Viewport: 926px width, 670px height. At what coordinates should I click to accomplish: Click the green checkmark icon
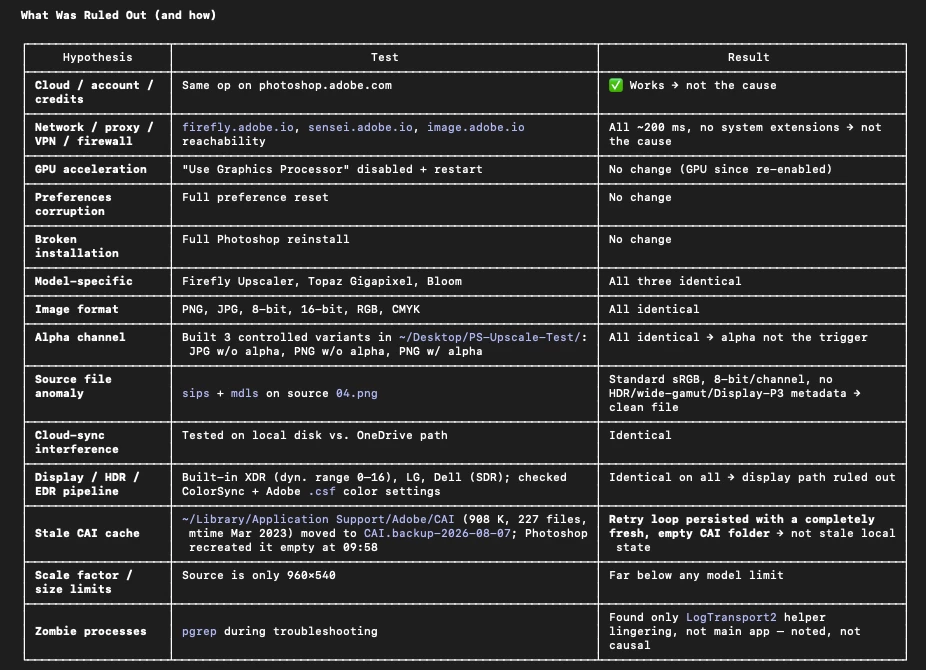(x=615, y=85)
